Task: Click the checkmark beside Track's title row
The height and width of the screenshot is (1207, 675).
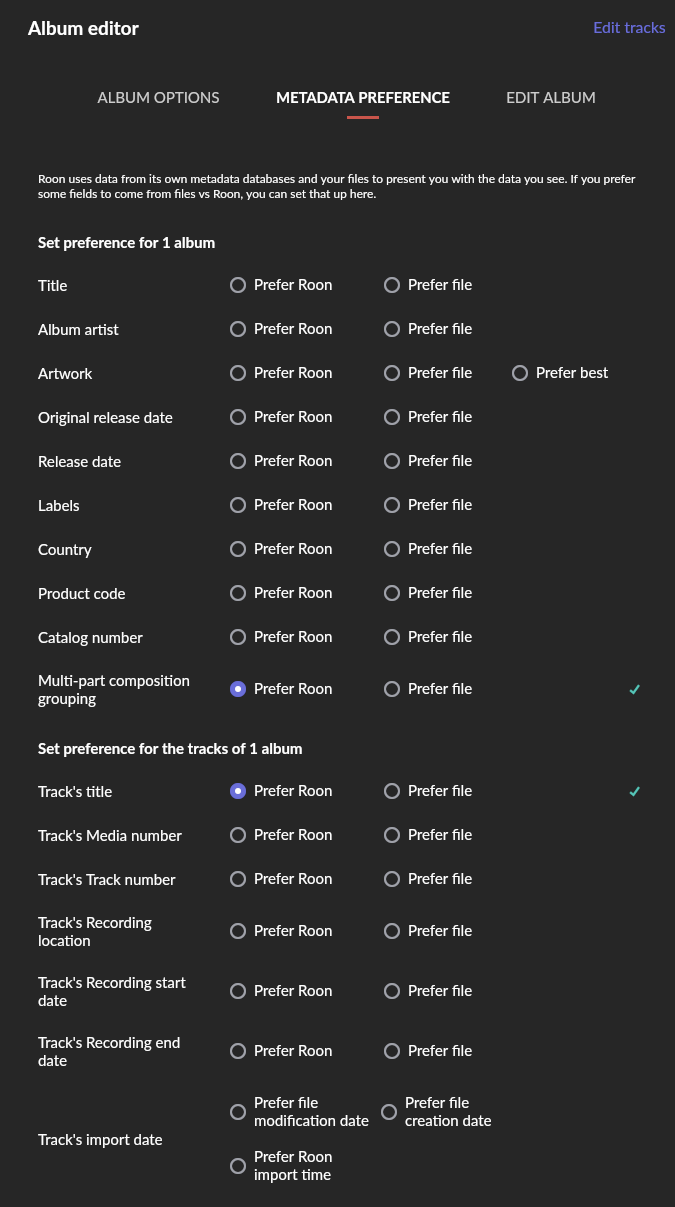Action: coord(635,792)
